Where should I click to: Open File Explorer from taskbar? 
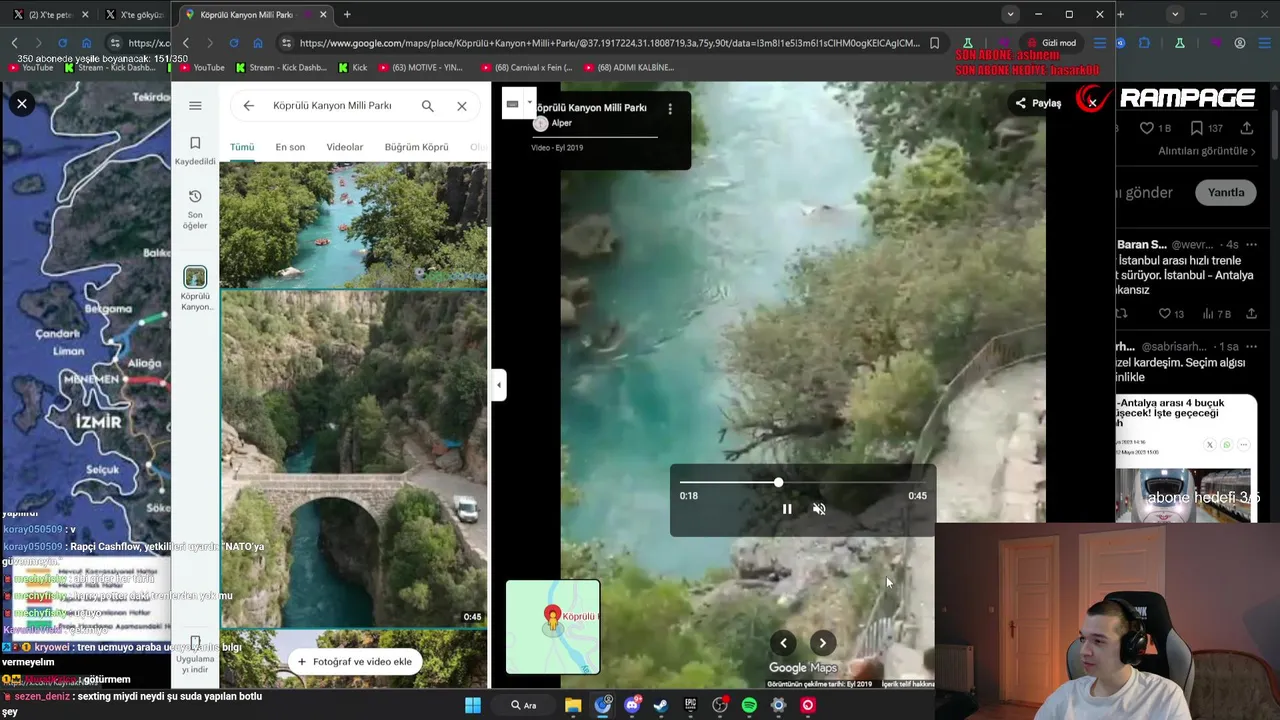[573, 705]
